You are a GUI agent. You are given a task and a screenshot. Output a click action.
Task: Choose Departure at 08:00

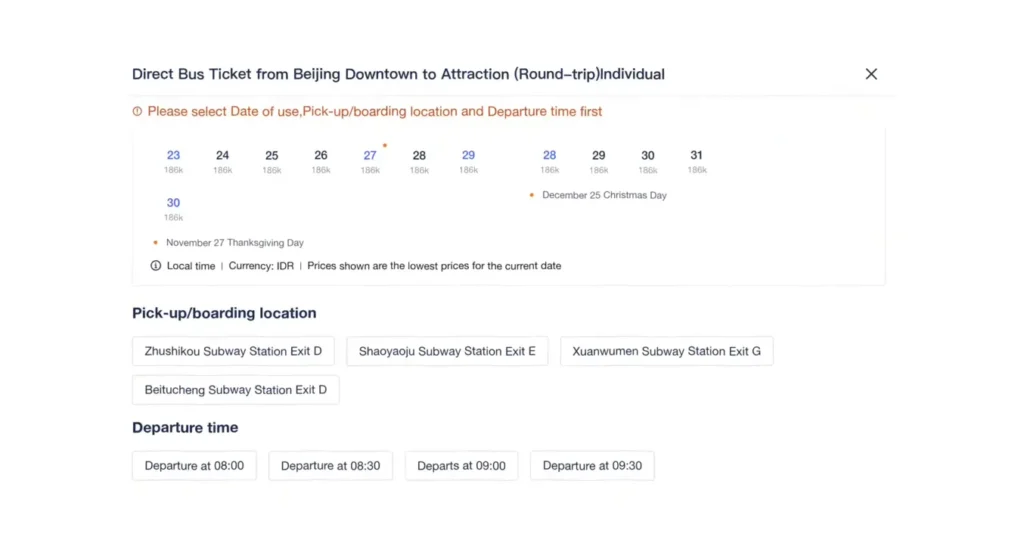[194, 466]
